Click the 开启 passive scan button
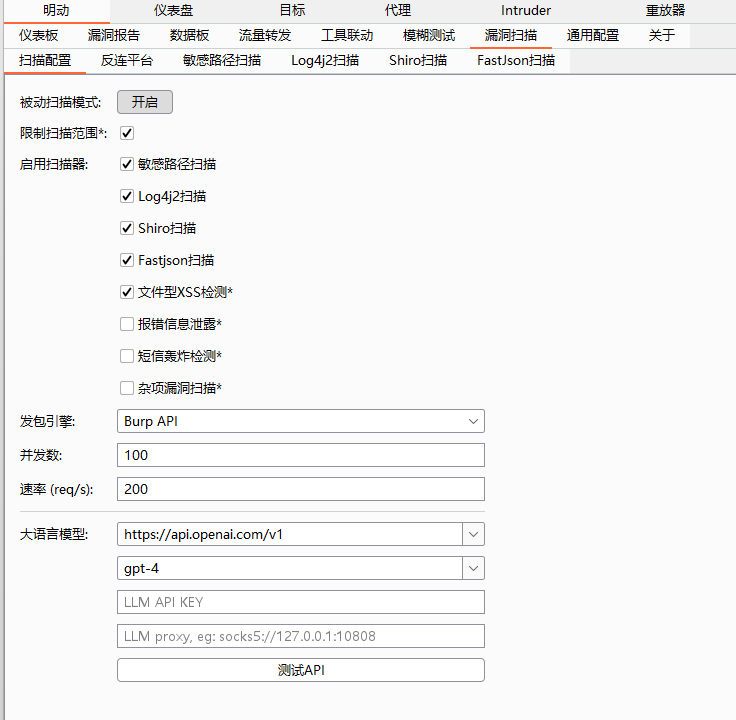This screenshot has height=720, width=736. click(x=145, y=102)
